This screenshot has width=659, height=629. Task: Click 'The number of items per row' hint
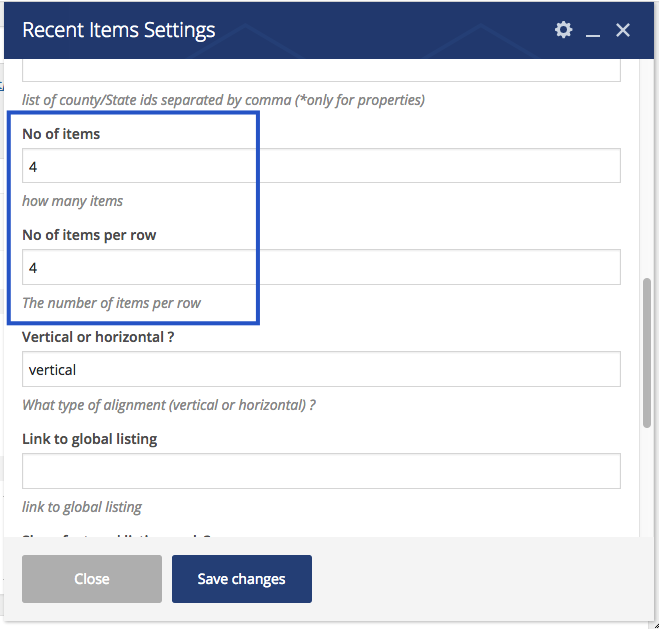pyautogui.click(x=111, y=303)
